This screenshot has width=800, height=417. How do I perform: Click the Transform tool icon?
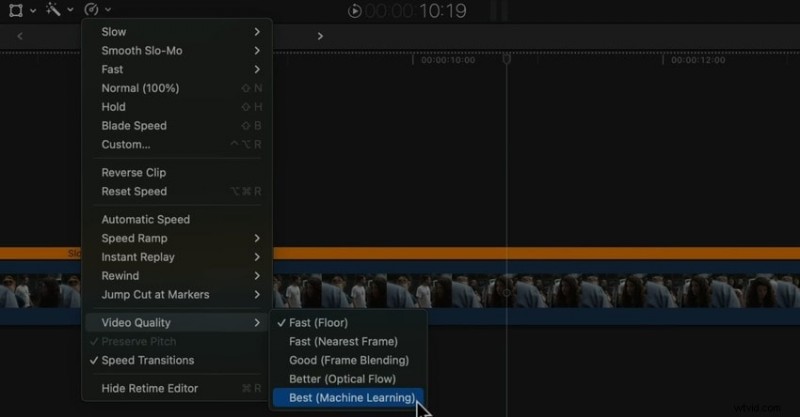coord(16,10)
